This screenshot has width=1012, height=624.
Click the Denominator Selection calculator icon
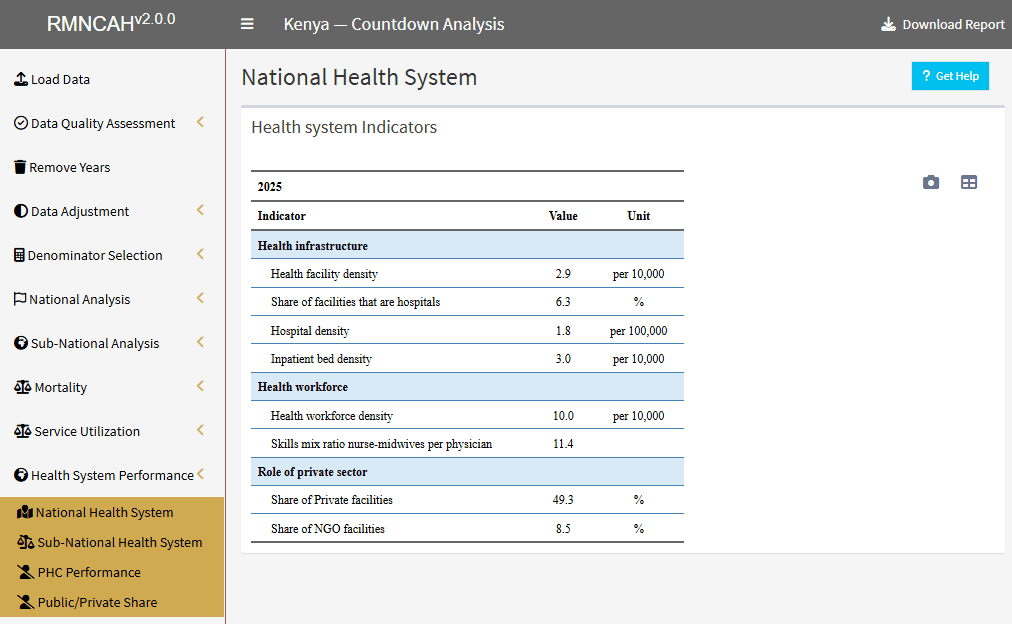coord(19,254)
